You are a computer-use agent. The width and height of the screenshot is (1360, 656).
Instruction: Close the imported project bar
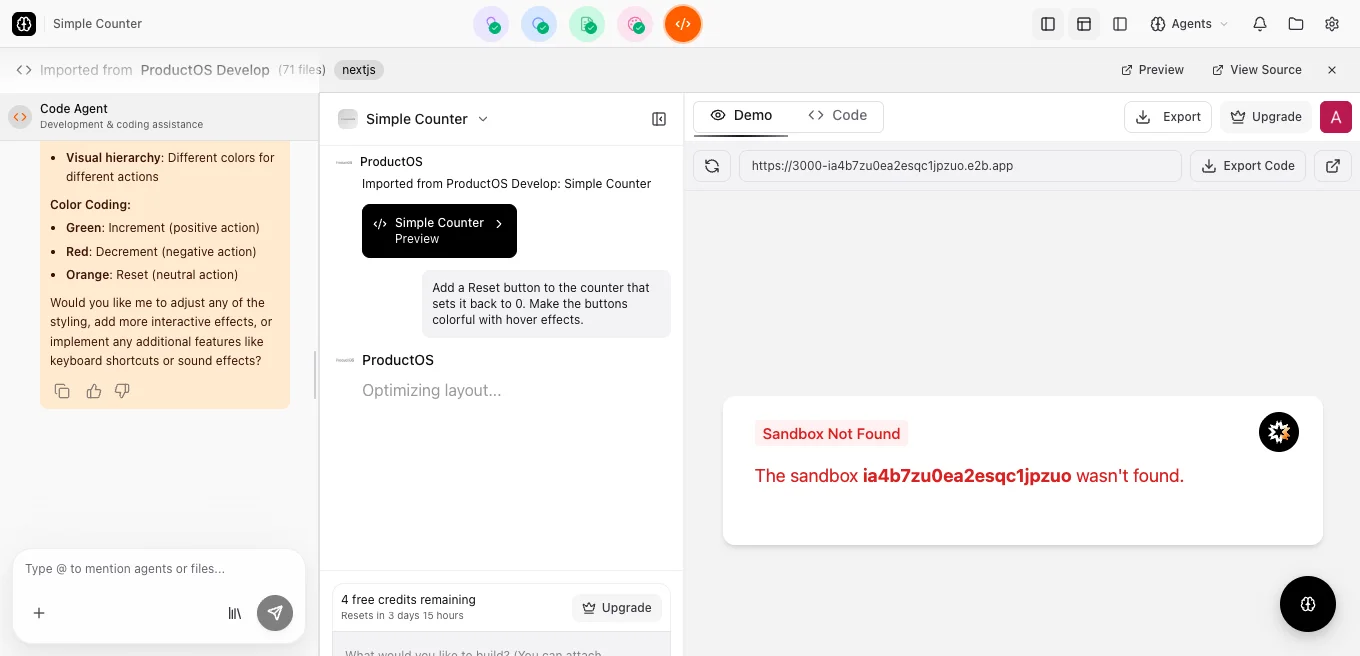[x=1332, y=70]
